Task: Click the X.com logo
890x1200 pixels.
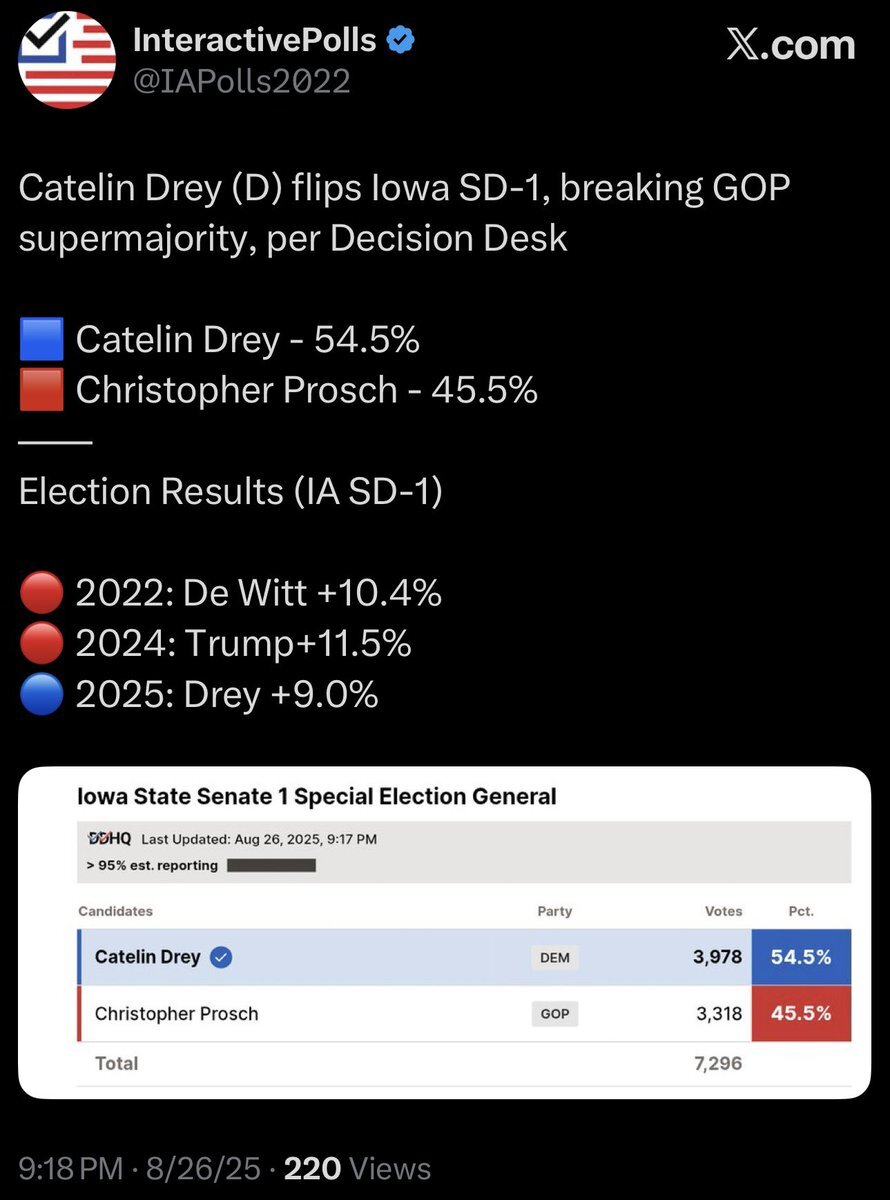Action: 790,45
